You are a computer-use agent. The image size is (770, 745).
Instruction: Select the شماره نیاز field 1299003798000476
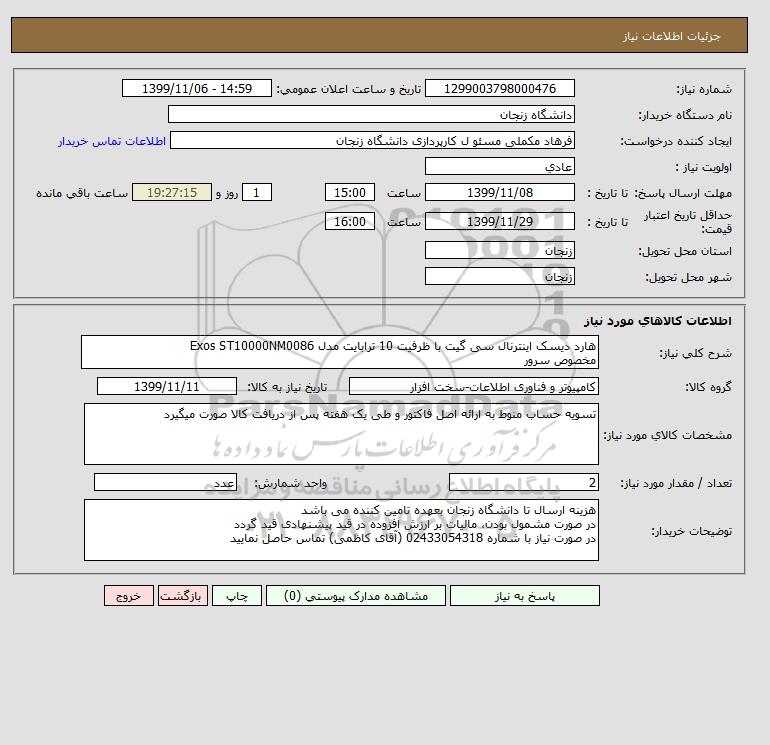coord(499,88)
